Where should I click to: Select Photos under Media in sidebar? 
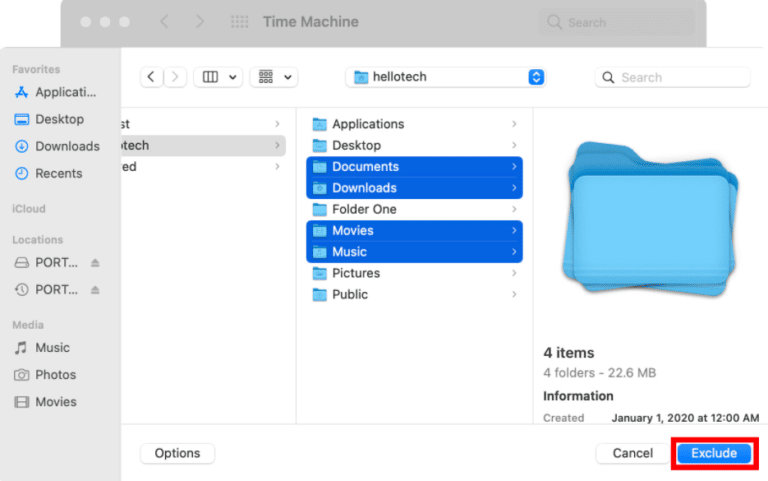[55, 375]
